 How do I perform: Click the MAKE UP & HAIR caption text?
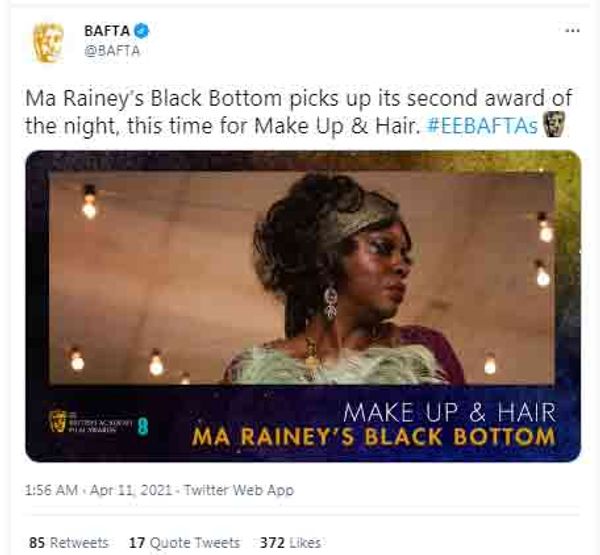(x=450, y=413)
